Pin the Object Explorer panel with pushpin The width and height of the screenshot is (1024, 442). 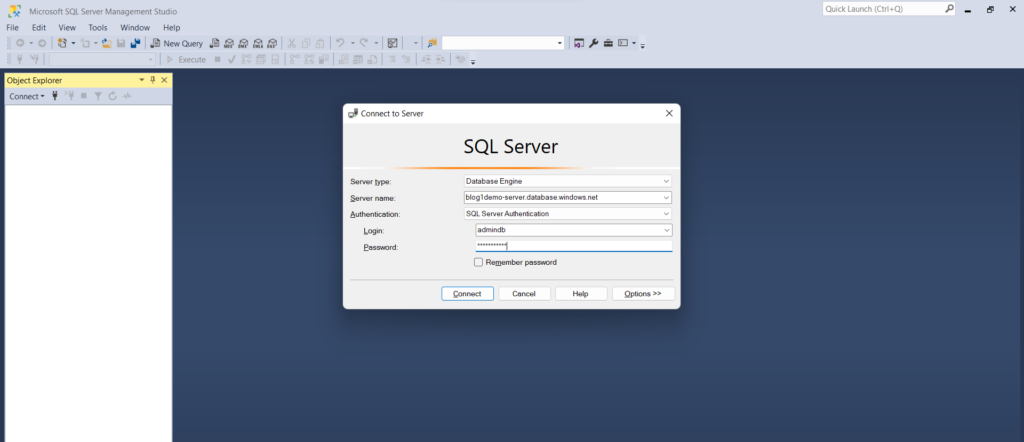click(x=153, y=80)
